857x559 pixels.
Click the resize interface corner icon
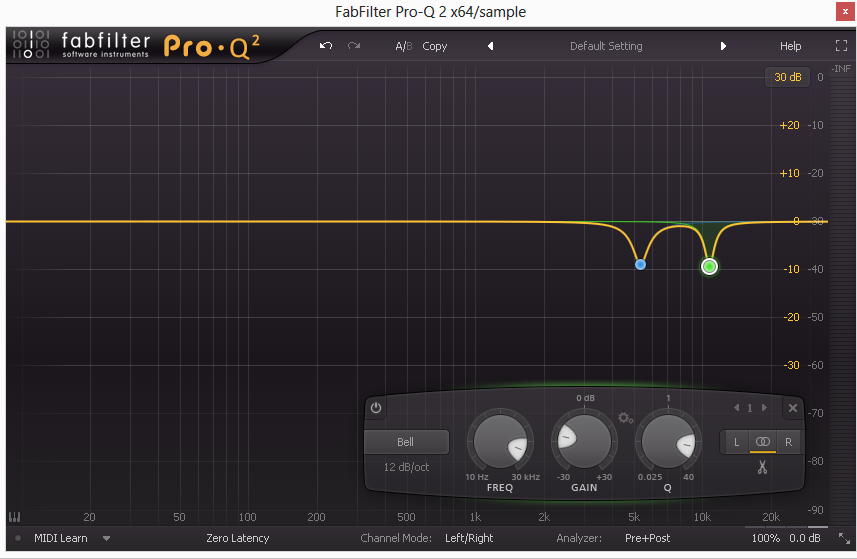click(x=844, y=538)
